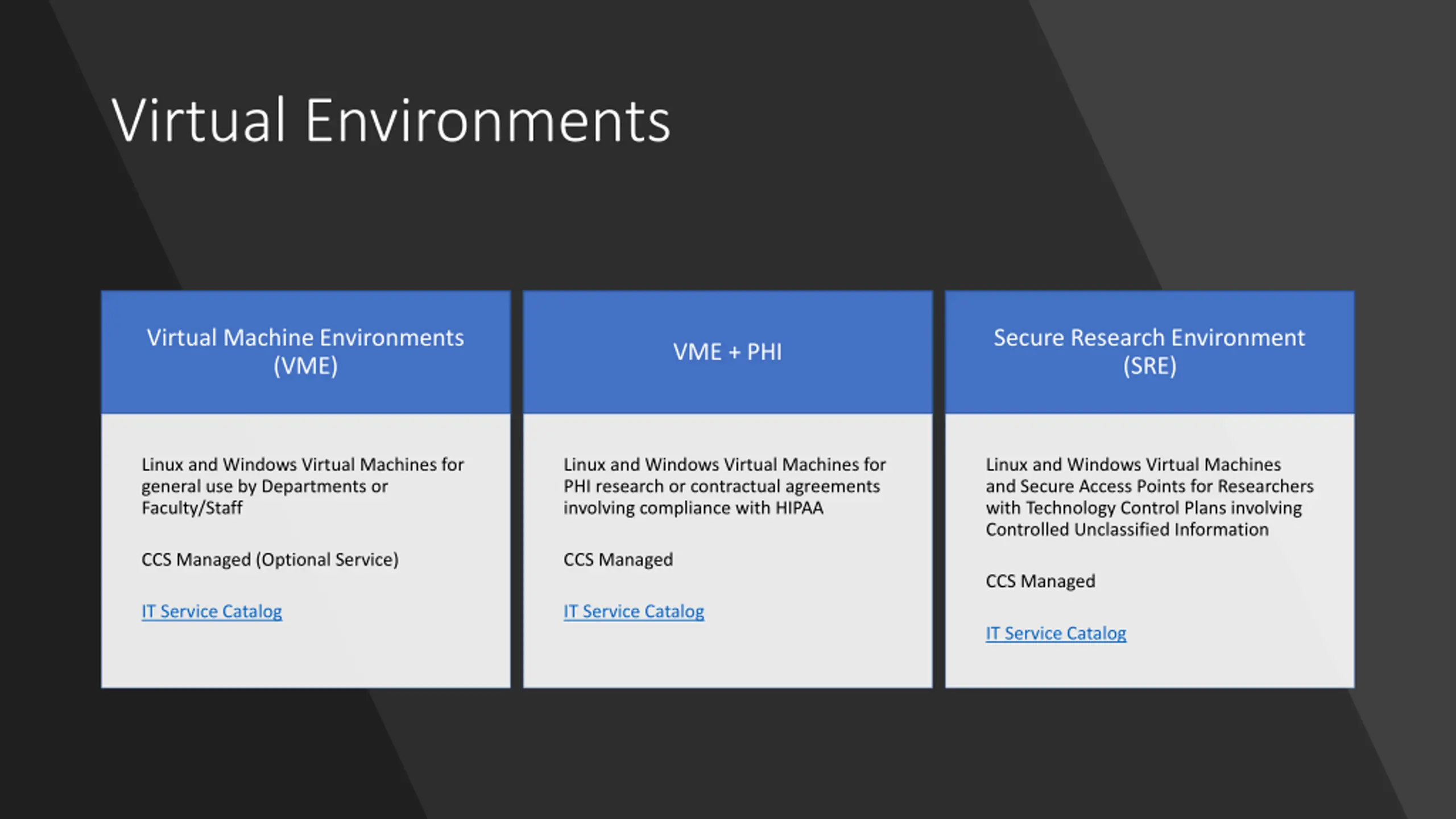
Task: Open IT Service Catalog link under VME + PHI card
Action: click(634, 611)
